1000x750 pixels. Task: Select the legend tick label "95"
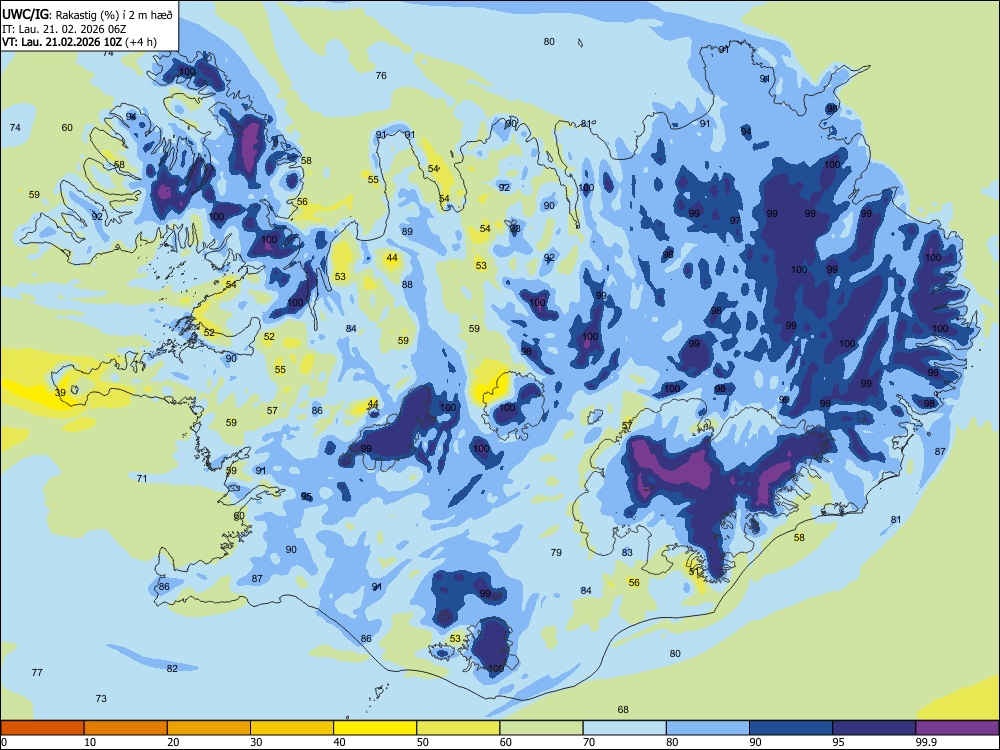838,742
